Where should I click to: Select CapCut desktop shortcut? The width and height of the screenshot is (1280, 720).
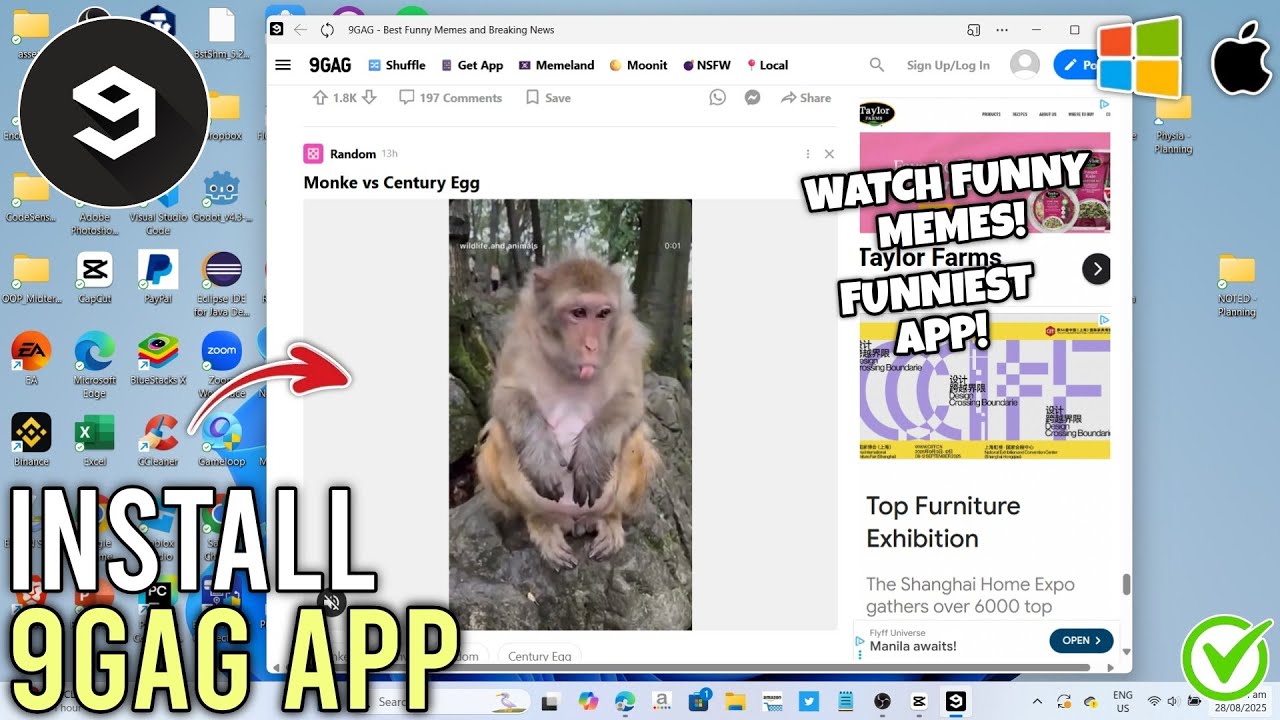pos(96,278)
